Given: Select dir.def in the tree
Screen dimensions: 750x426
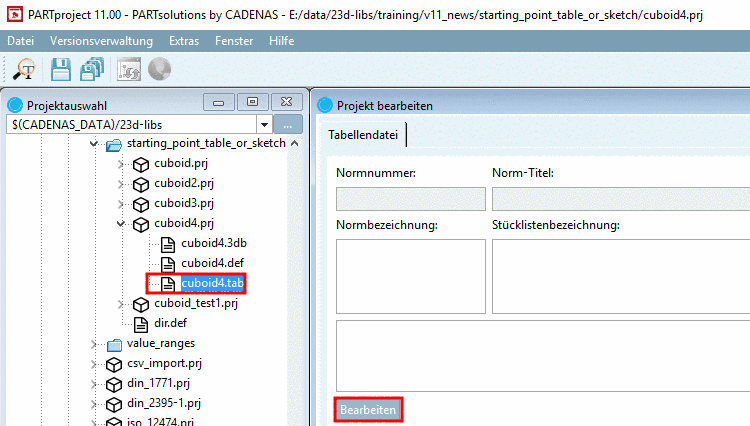Looking at the screenshot, I should point(170,323).
